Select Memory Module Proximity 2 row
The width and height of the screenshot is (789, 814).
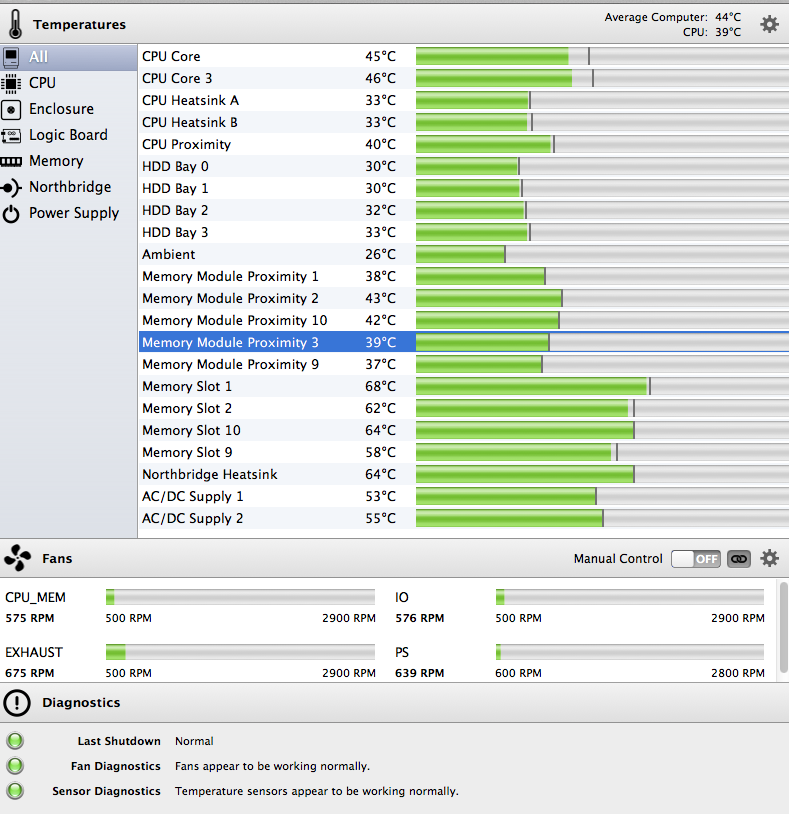[x=464, y=298]
